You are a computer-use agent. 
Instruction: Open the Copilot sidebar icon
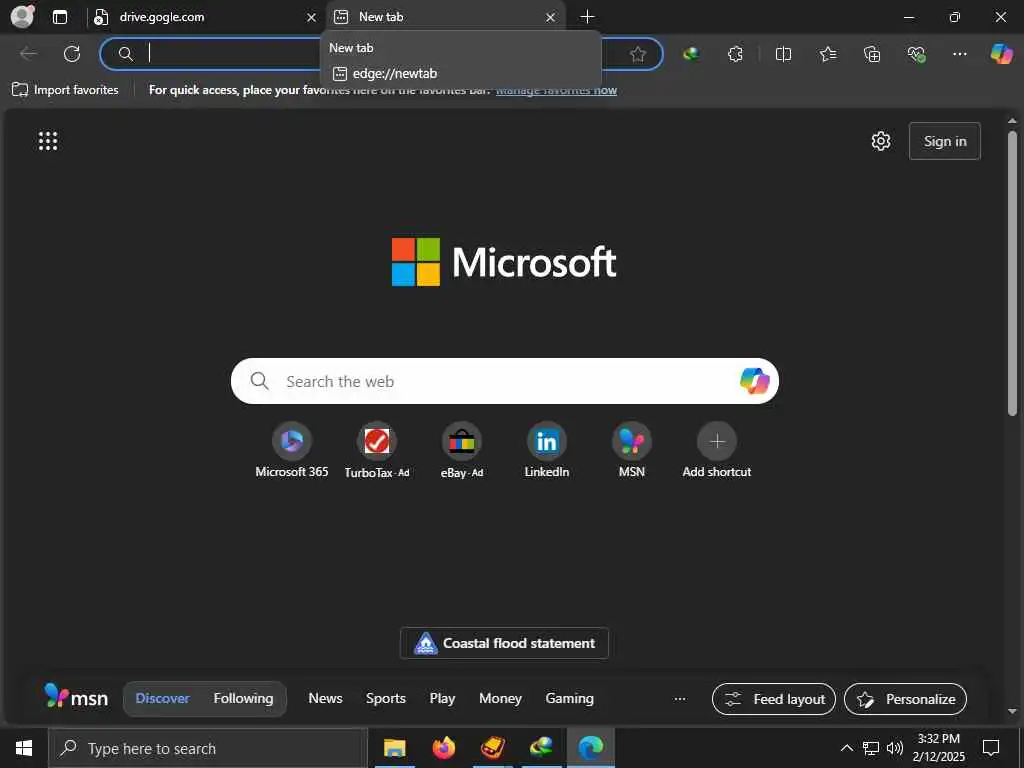pyautogui.click(x=1001, y=54)
